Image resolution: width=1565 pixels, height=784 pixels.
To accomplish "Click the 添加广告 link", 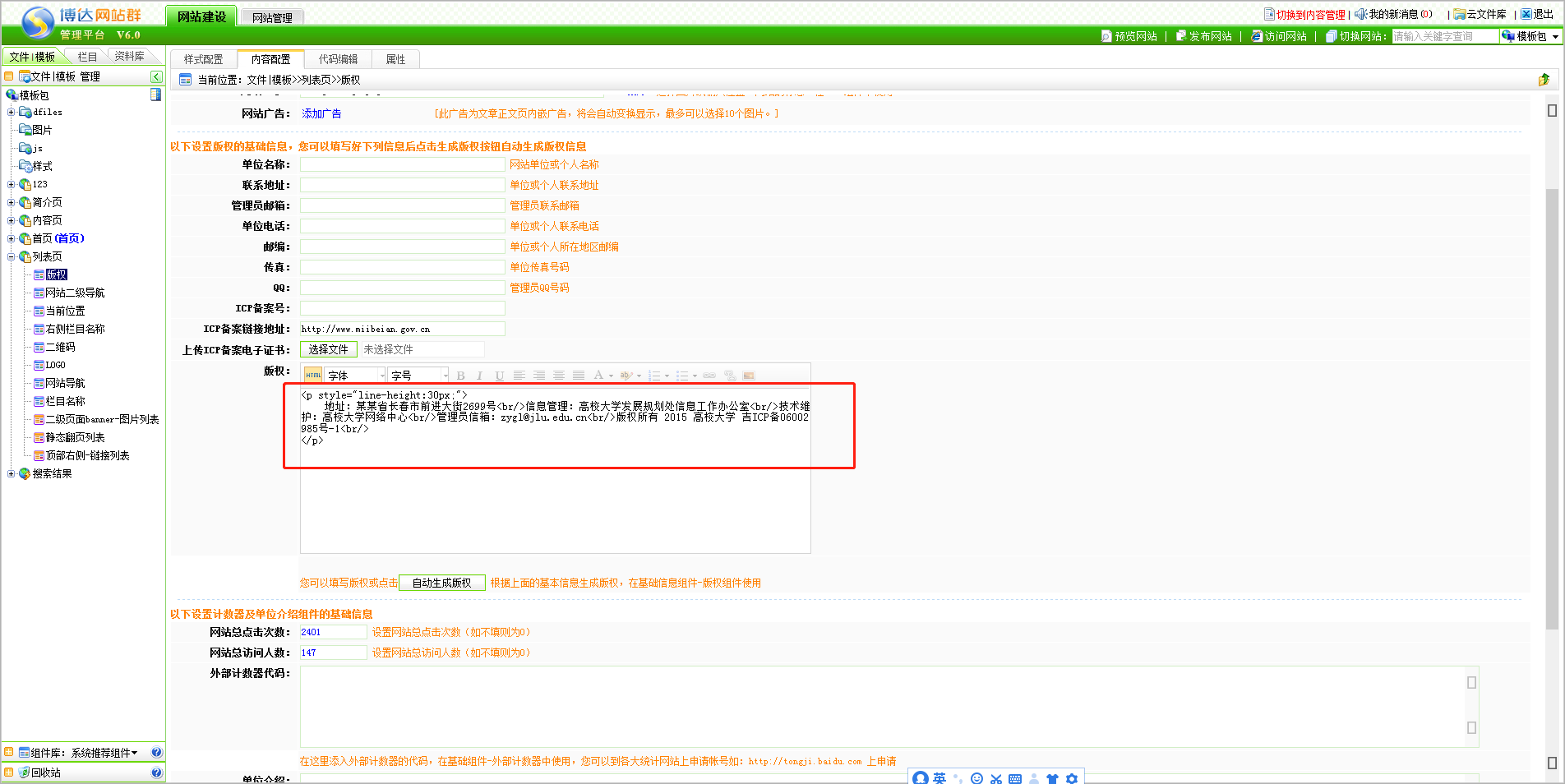I will [x=321, y=113].
